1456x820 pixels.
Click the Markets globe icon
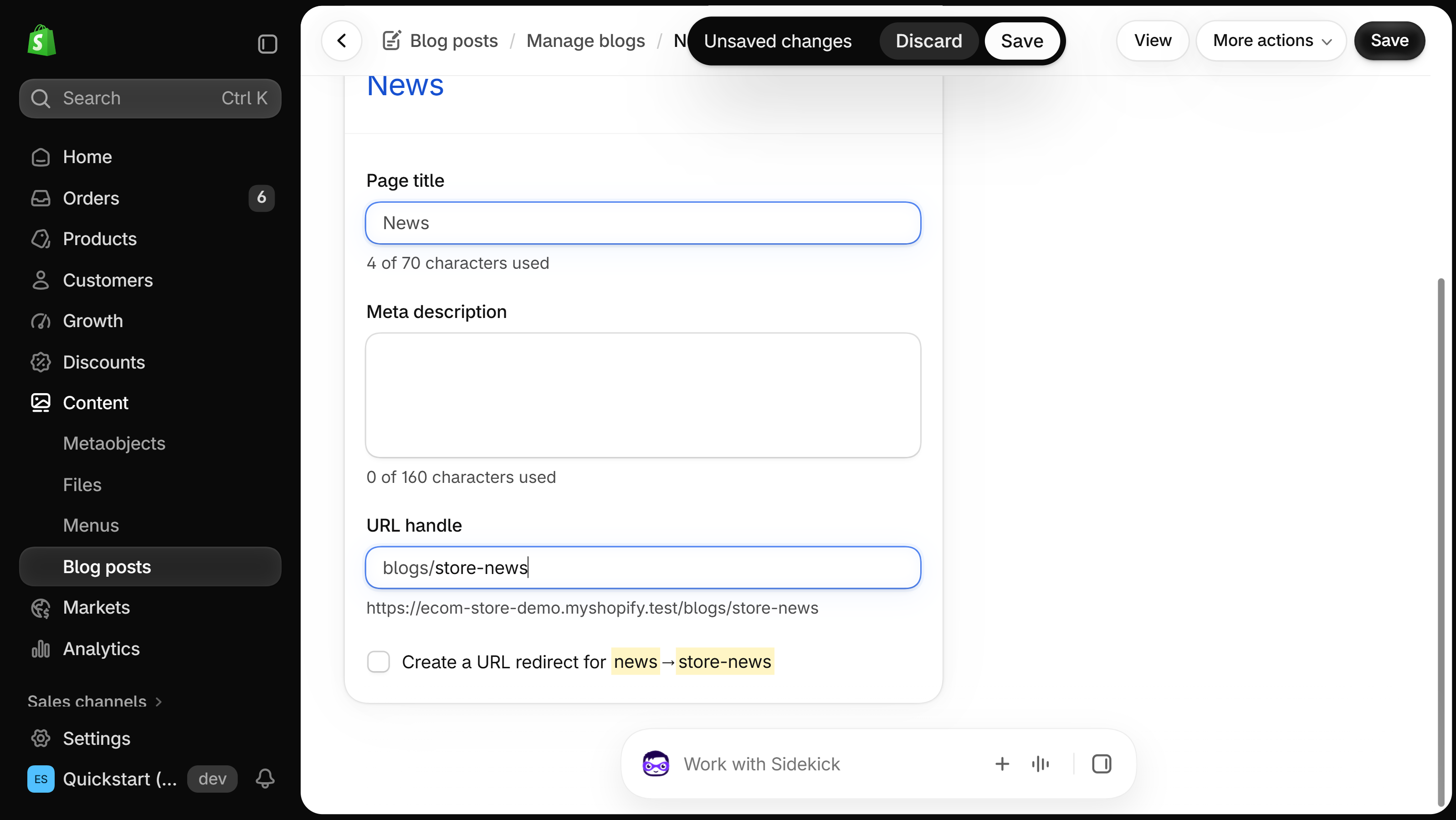41,608
